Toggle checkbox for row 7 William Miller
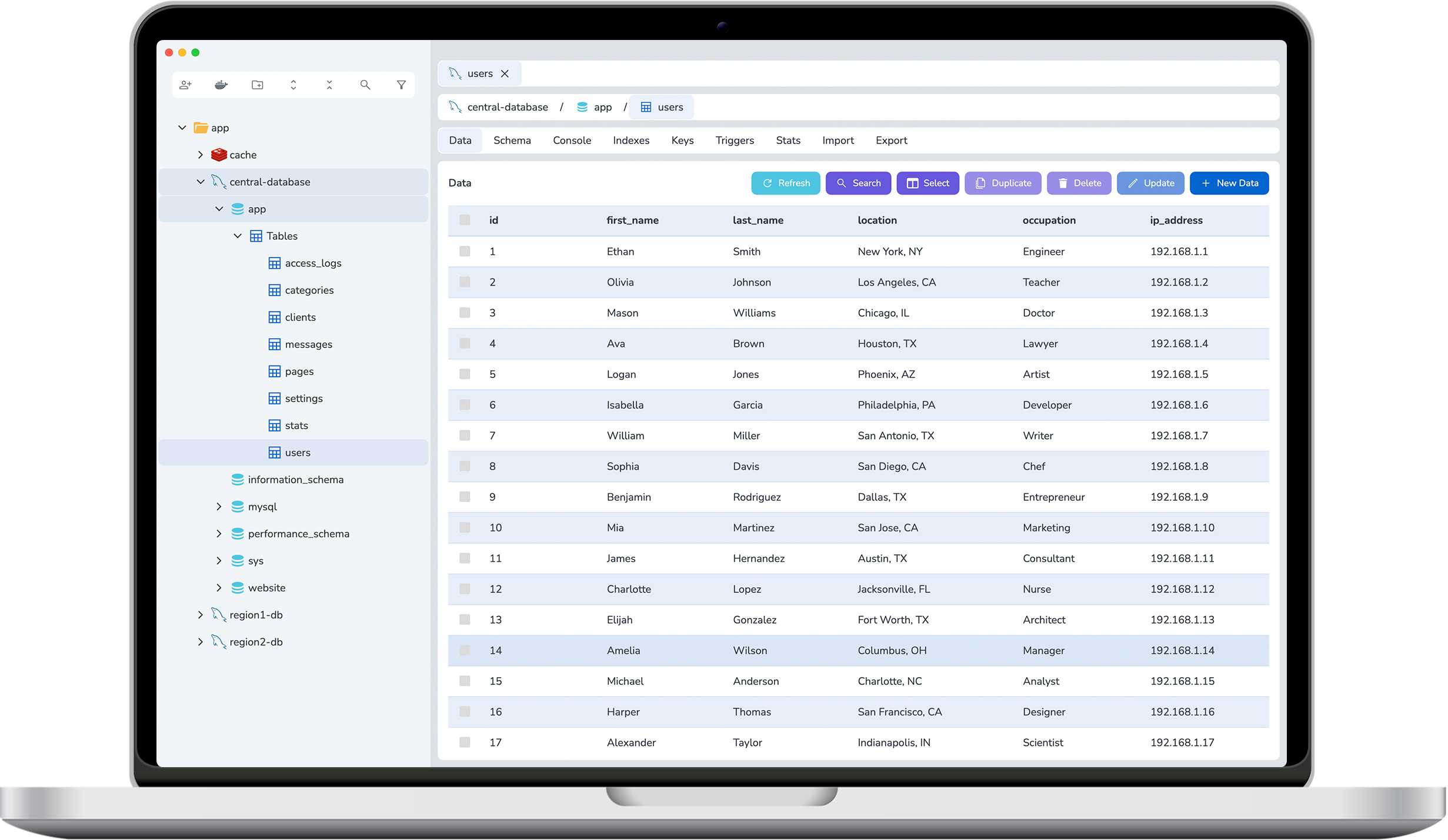The width and height of the screenshot is (1448, 840). click(x=465, y=435)
